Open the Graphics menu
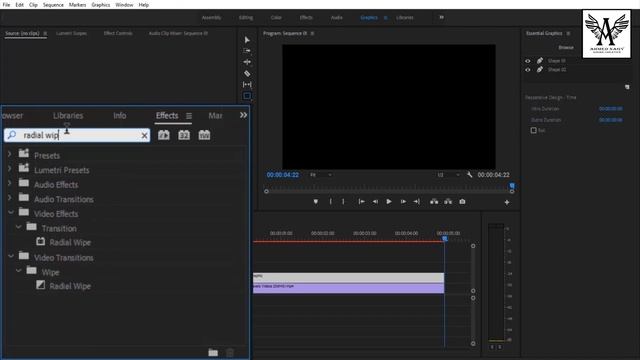The height and width of the screenshot is (360, 640). (100, 5)
